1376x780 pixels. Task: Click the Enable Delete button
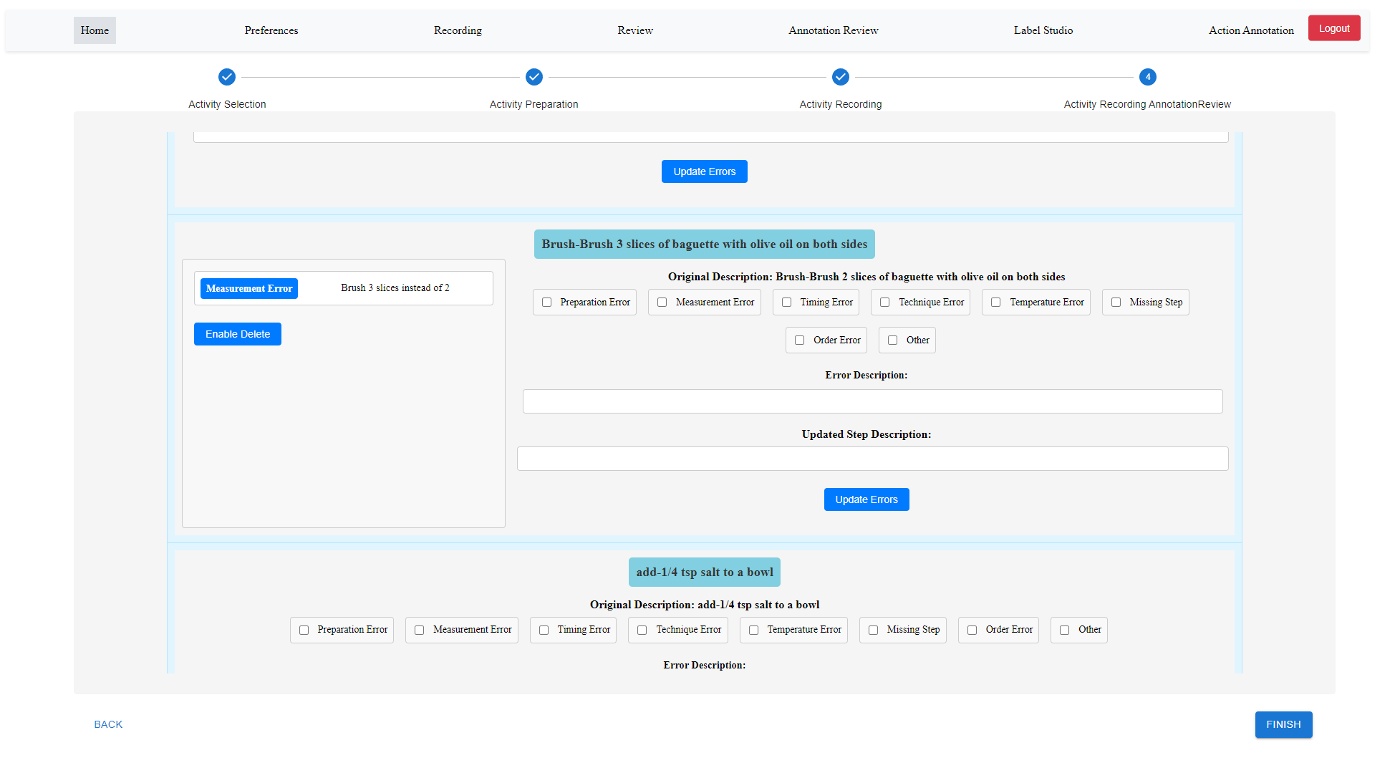[x=238, y=333]
